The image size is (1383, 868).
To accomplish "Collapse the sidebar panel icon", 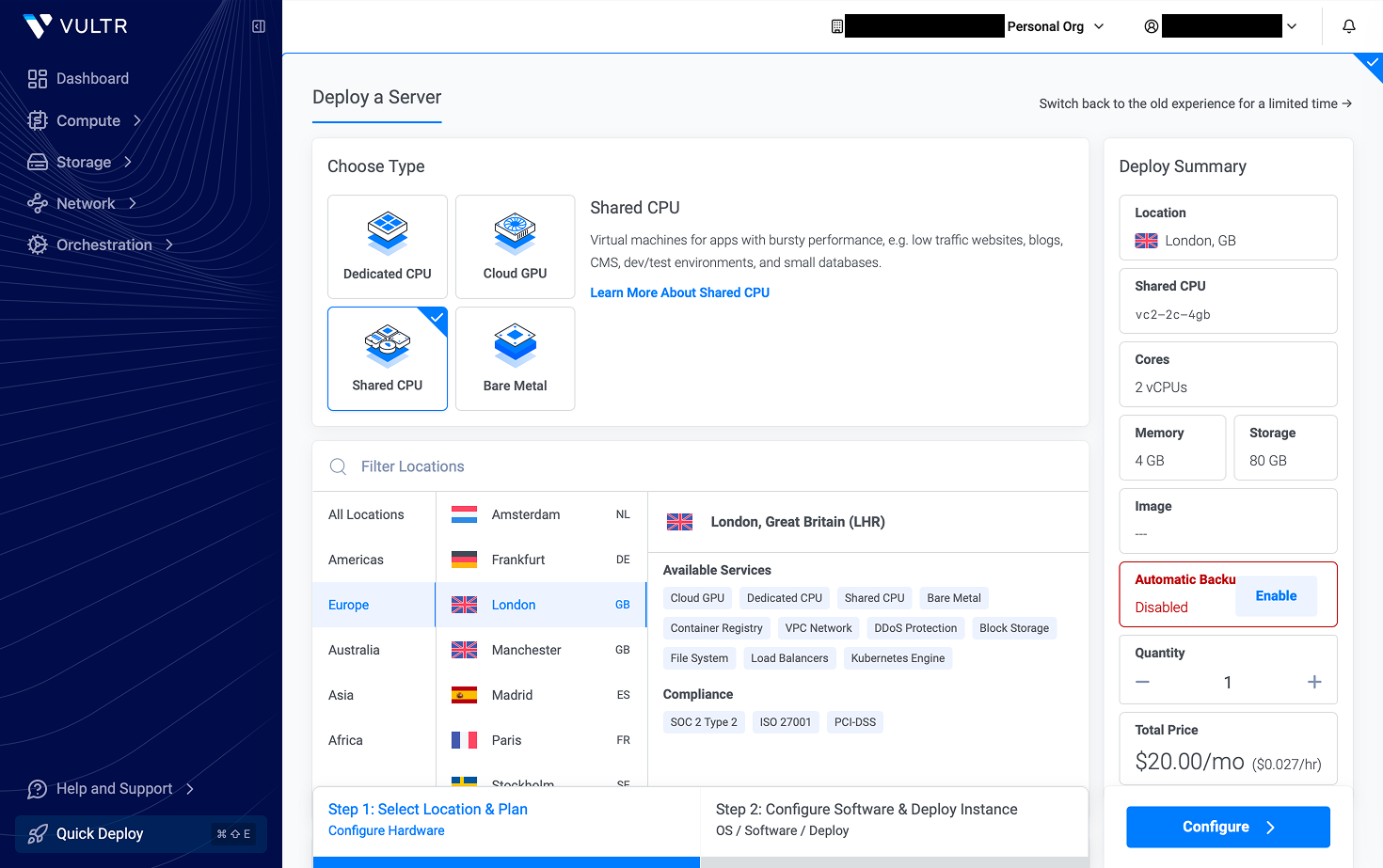I will point(259,26).
